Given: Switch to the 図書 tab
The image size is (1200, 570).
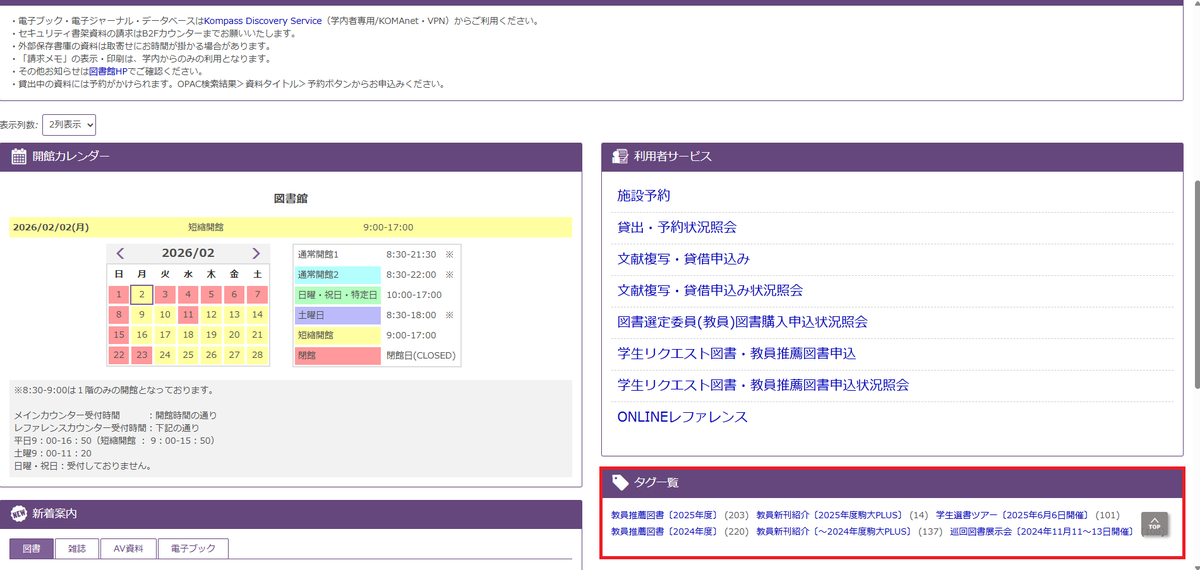Looking at the screenshot, I should coord(32,548).
